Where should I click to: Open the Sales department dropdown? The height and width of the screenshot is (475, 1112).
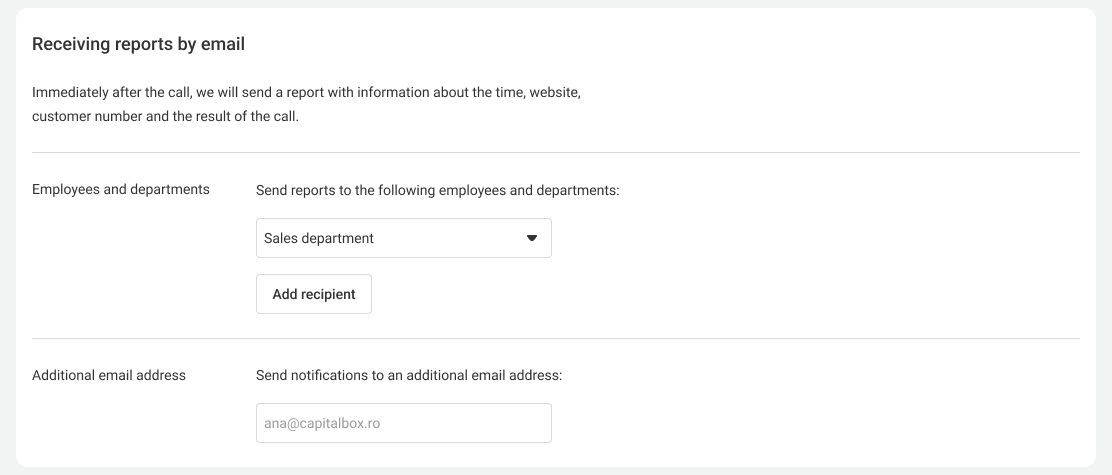(x=403, y=238)
